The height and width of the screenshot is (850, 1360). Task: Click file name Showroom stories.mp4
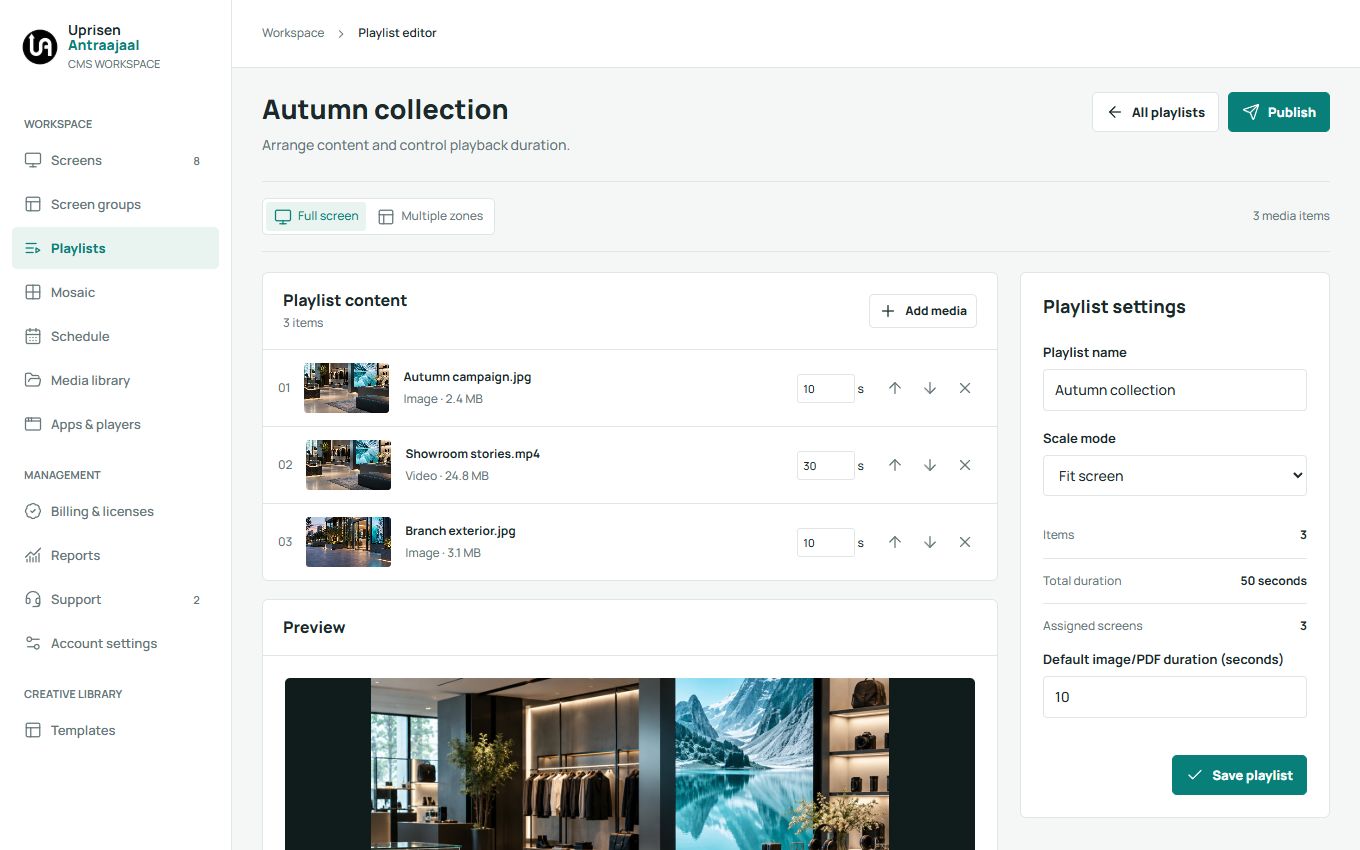click(x=472, y=454)
